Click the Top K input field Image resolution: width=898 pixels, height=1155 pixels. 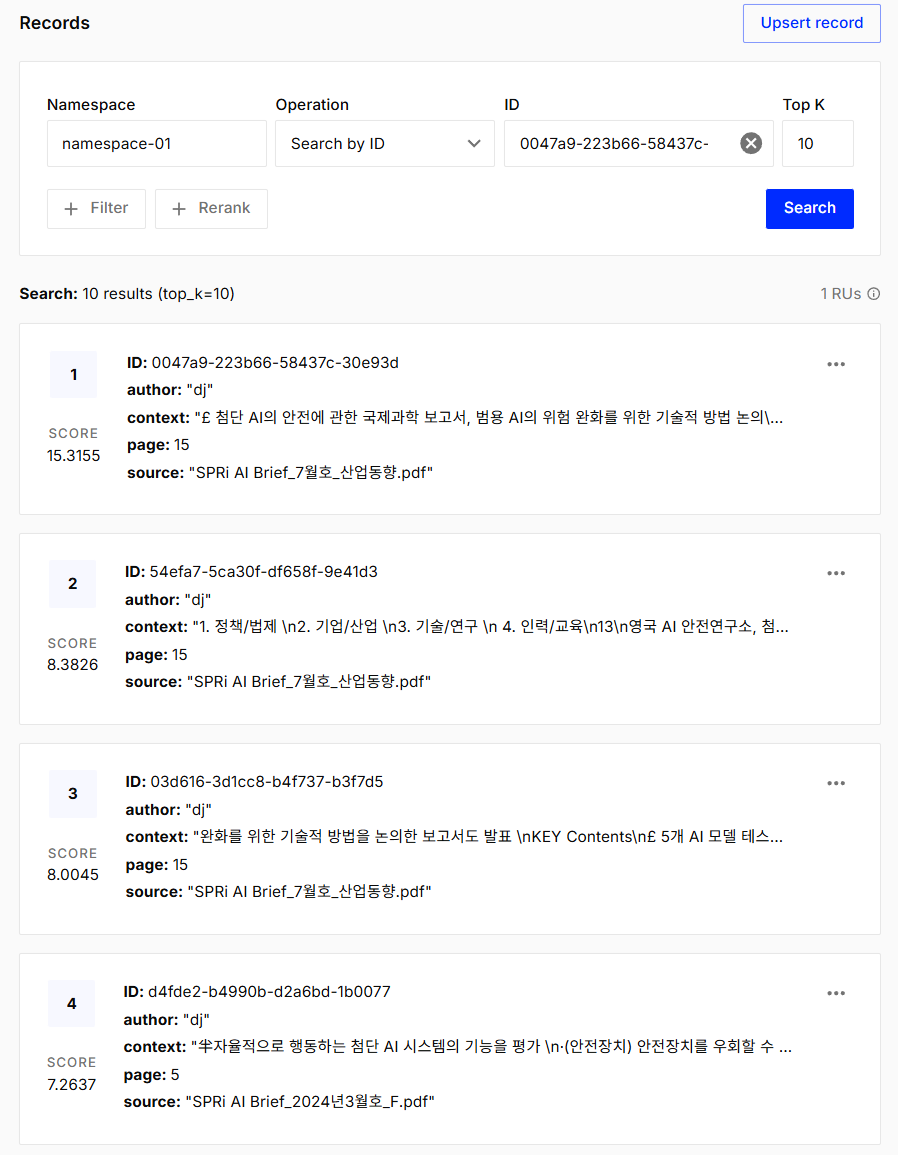[x=817, y=143]
